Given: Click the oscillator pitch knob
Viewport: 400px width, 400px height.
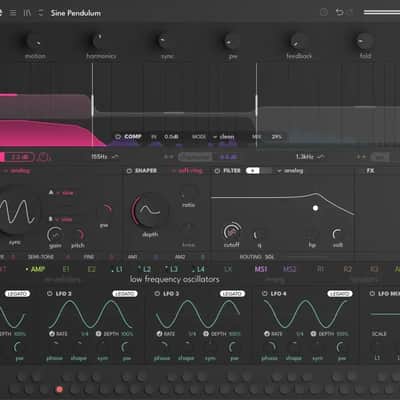Looking at the screenshot, I should (78, 235).
